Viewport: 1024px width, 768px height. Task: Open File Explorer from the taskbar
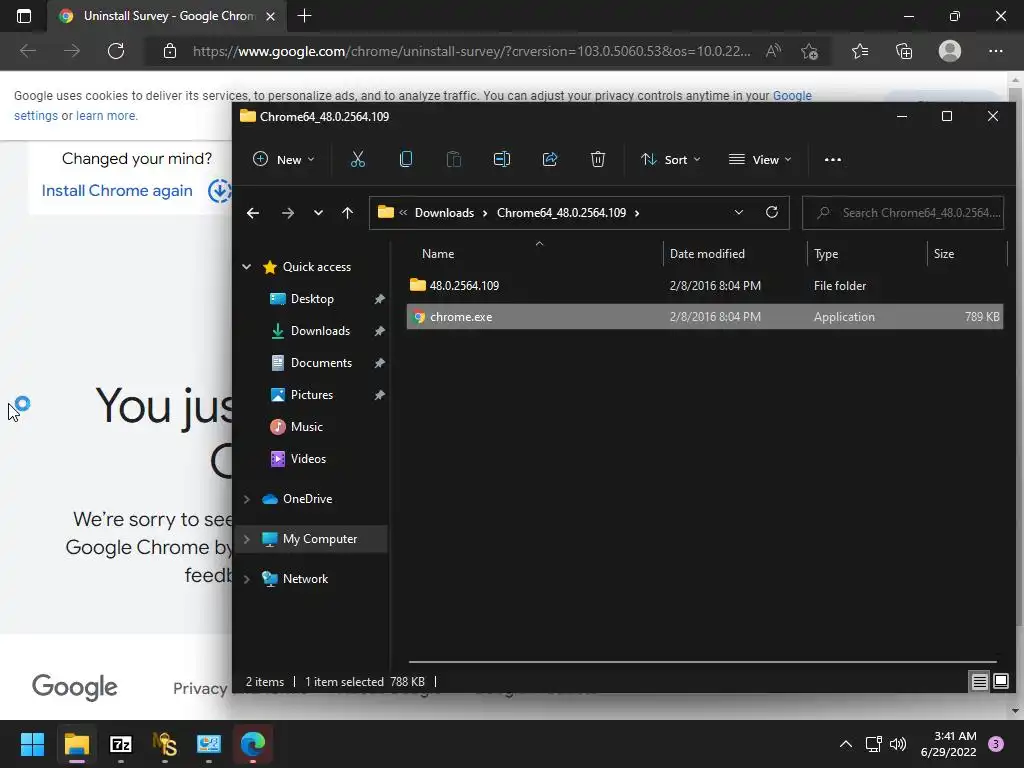[x=76, y=744]
